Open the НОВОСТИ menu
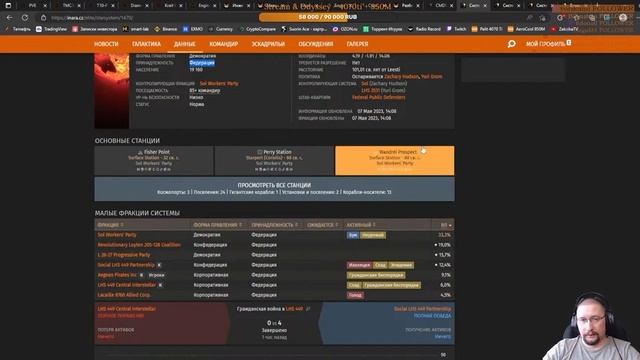640x360 pixels. (106, 44)
